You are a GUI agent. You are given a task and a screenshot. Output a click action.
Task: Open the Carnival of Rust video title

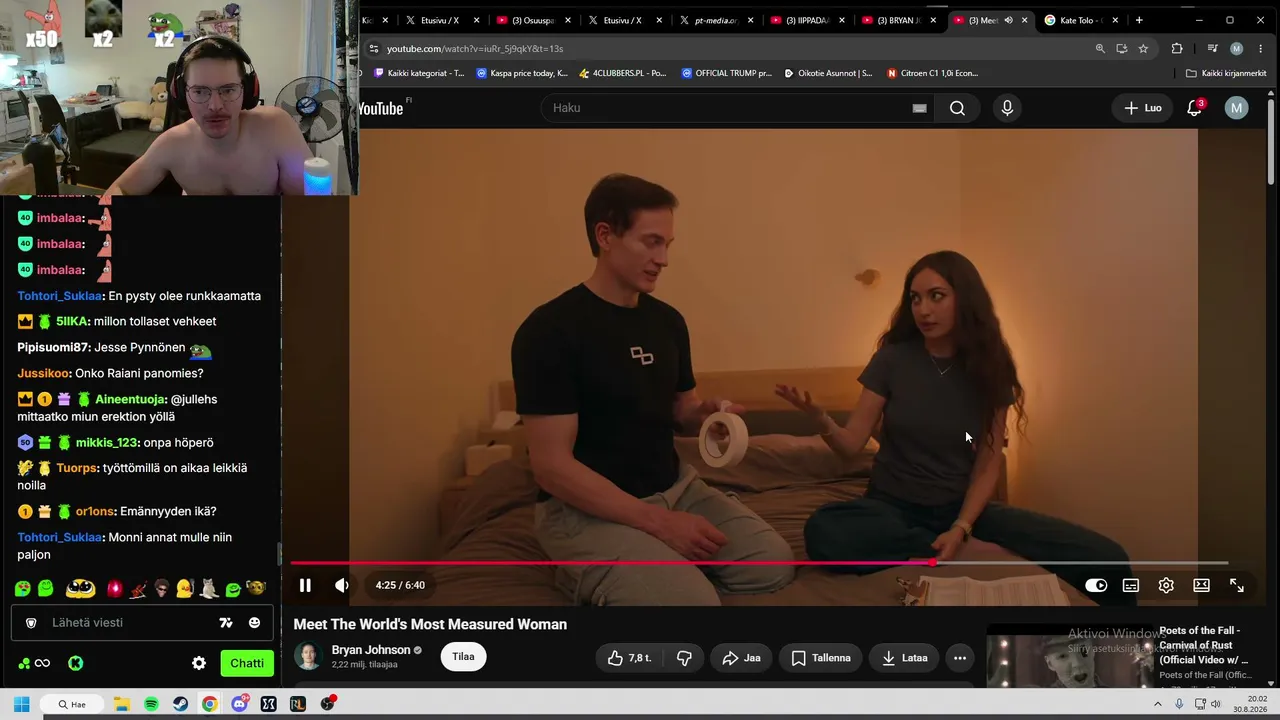[1204, 645]
